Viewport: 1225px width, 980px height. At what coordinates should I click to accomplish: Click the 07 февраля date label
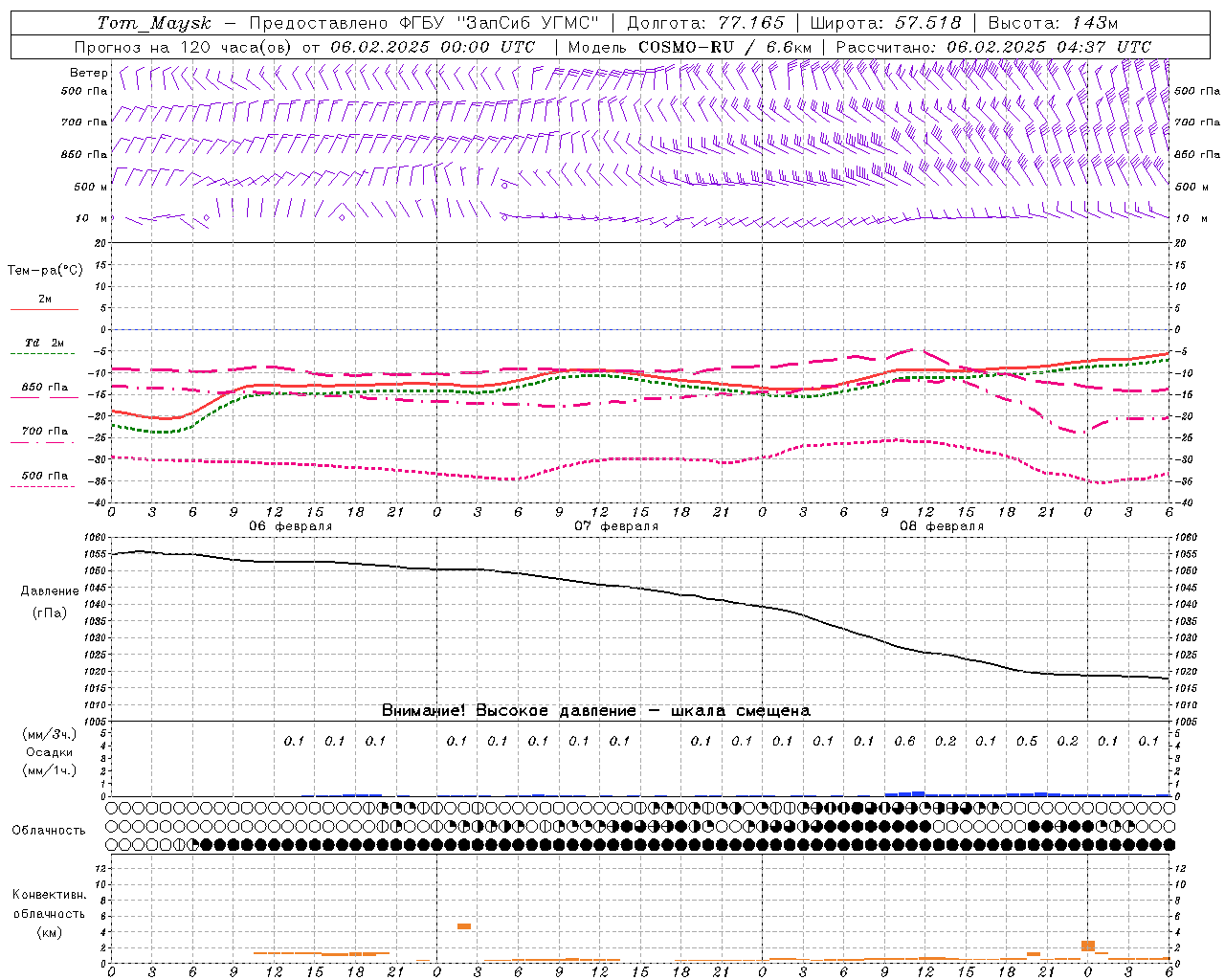[x=616, y=526]
